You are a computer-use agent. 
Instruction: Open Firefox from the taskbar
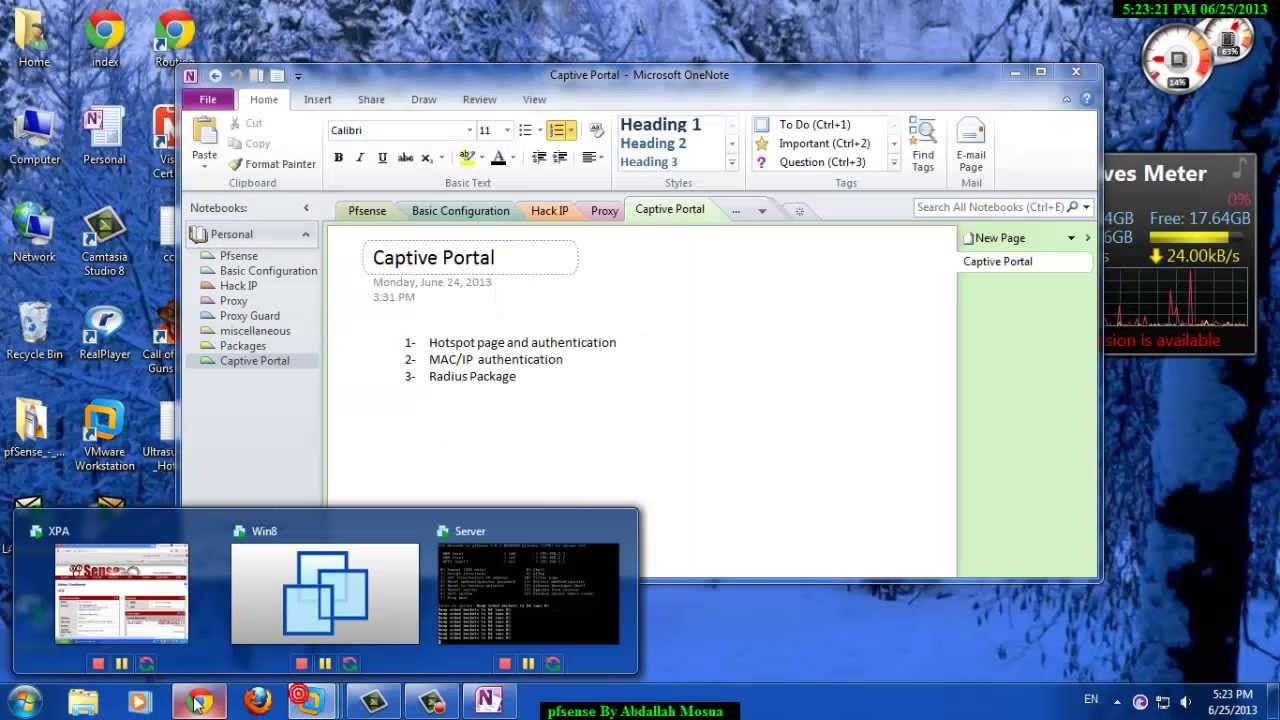pos(257,701)
